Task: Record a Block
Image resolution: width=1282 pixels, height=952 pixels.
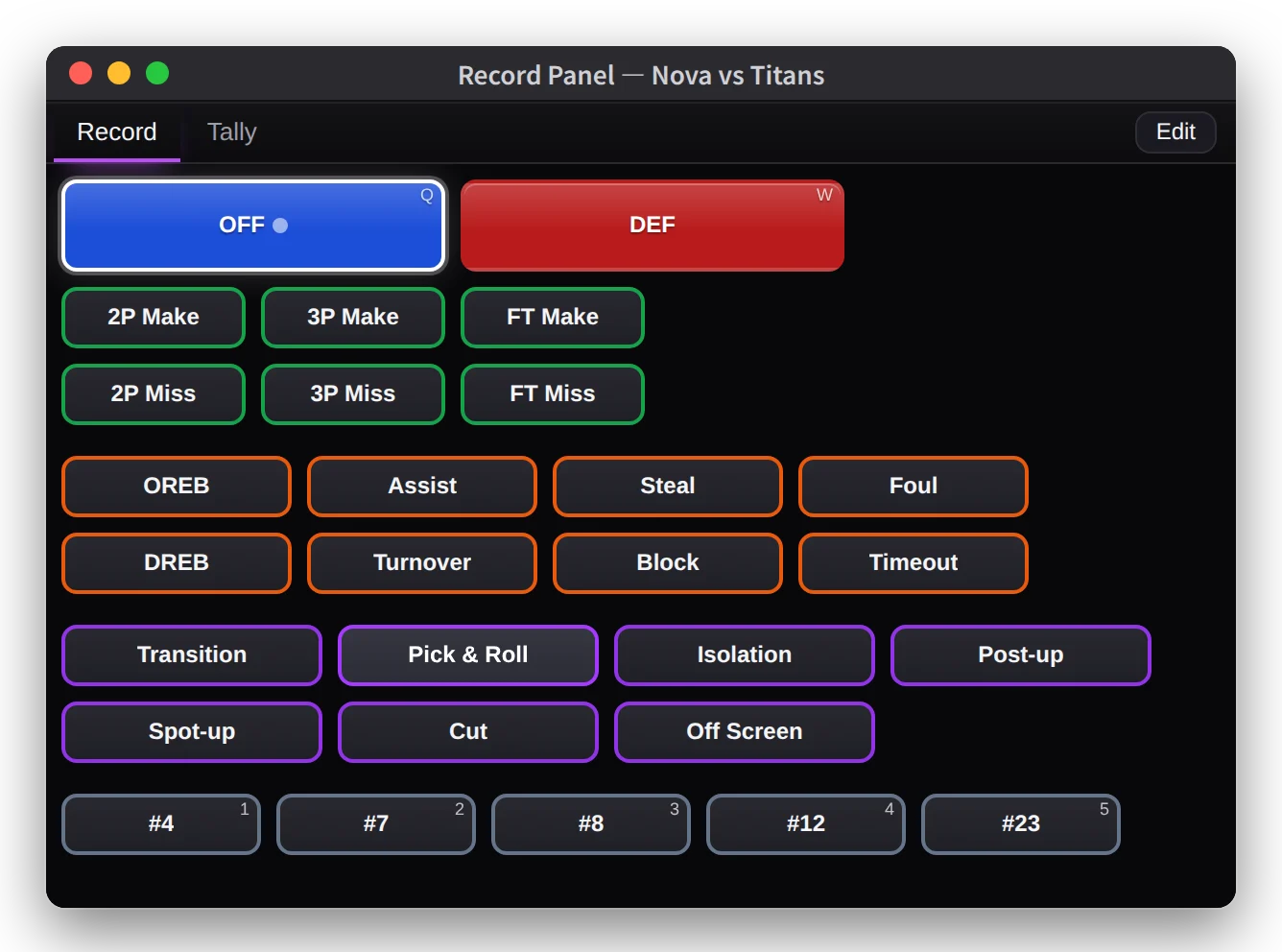Action: [668, 563]
